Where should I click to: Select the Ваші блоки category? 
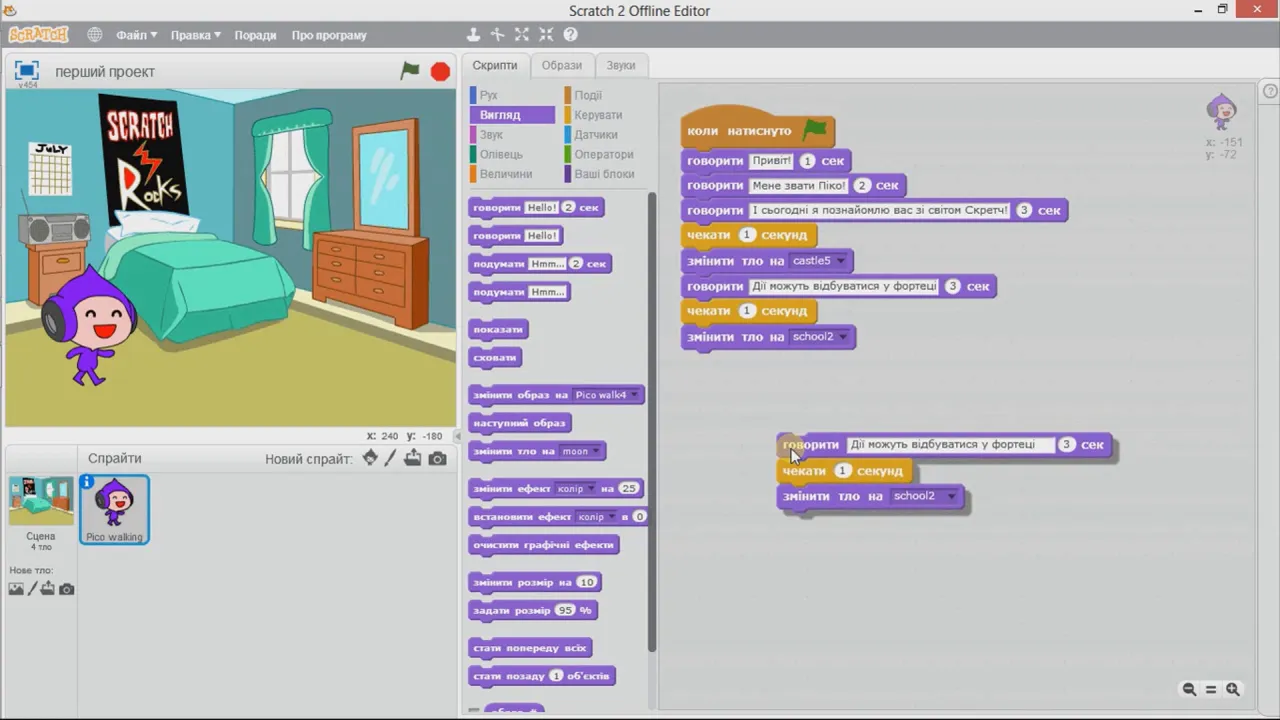(x=606, y=174)
